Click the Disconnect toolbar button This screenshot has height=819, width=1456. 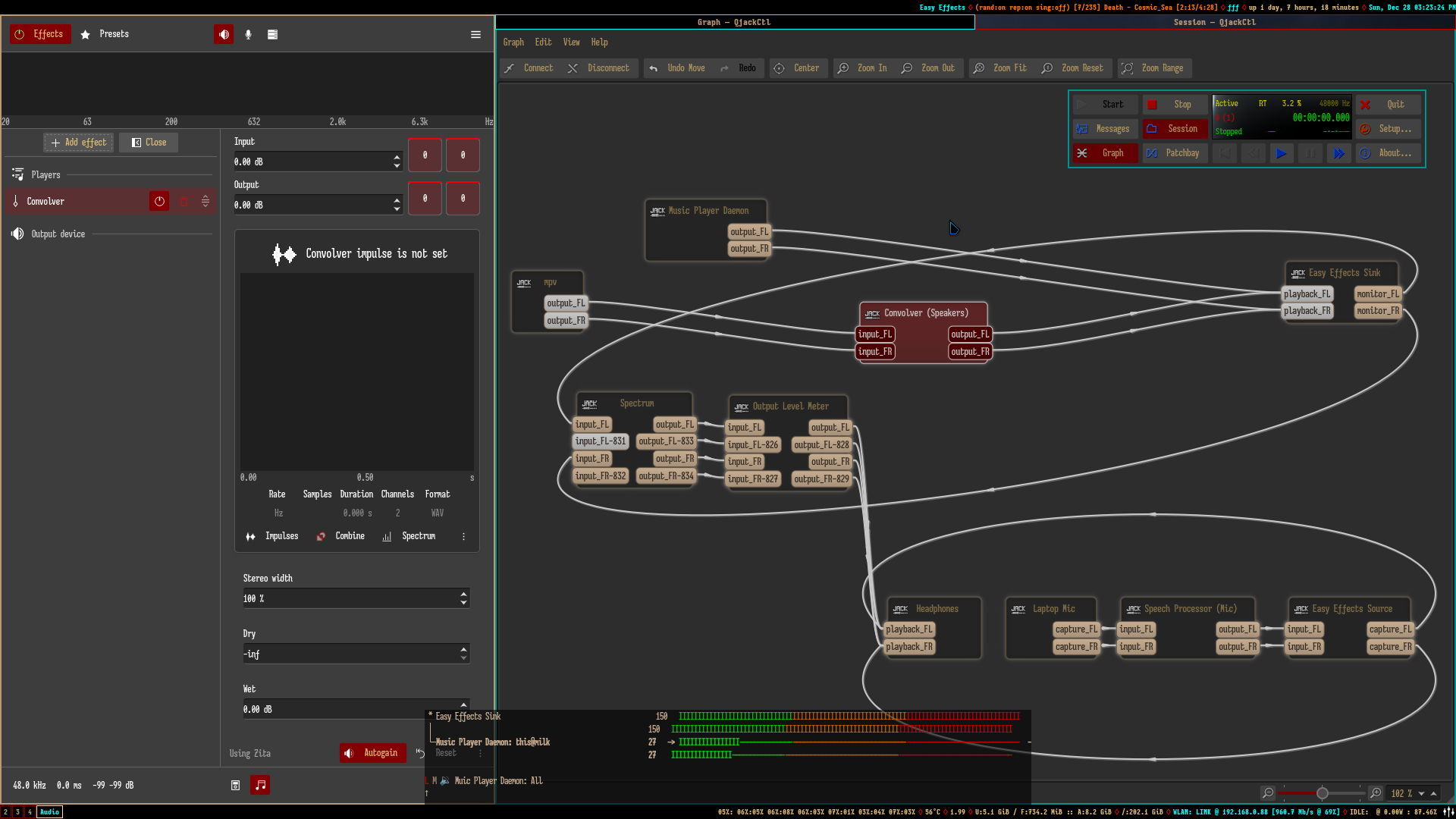599,68
